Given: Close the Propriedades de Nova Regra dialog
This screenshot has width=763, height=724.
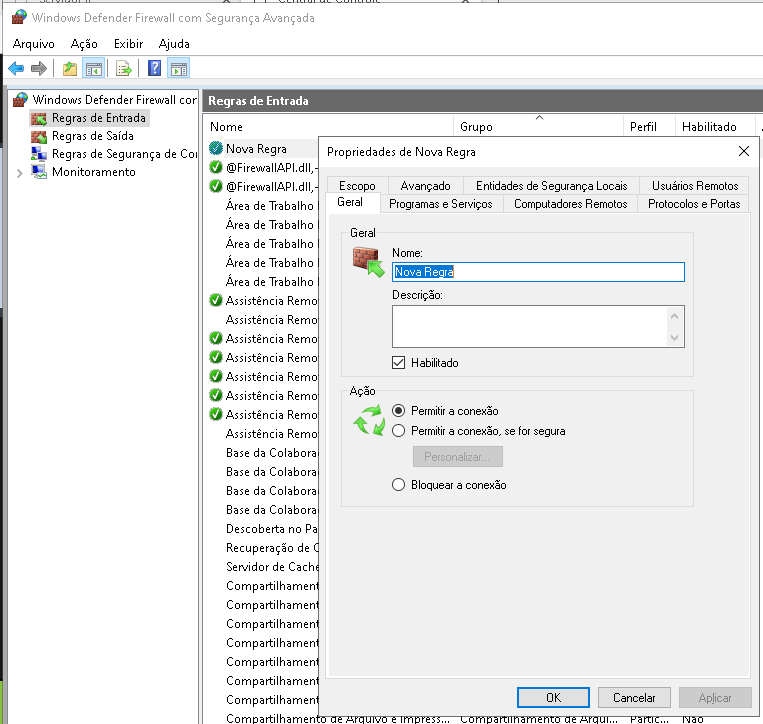Looking at the screenshot, I should pos(744,151).
